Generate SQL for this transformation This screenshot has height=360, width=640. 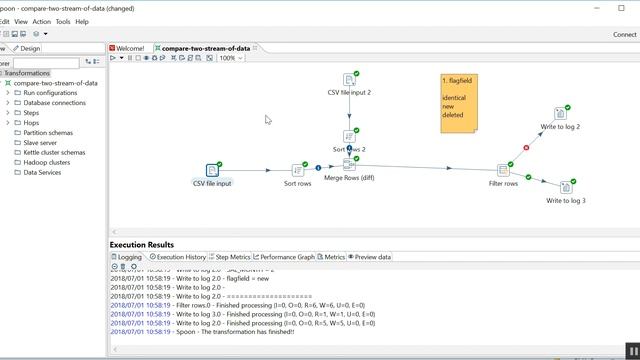click(x=190, y=58)
